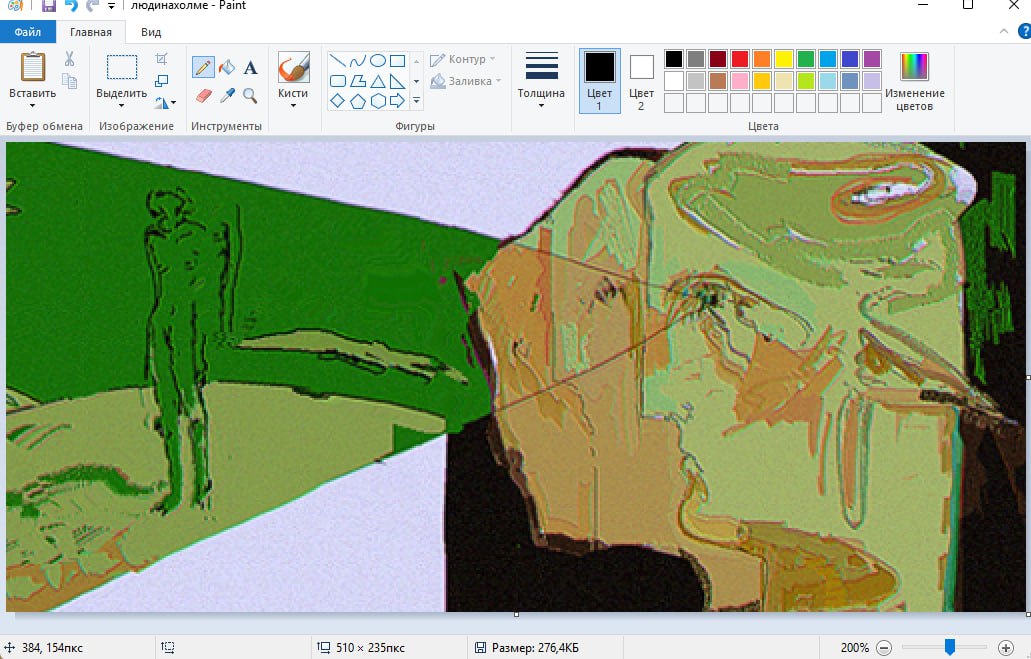Choose the Rounded rectangle shape
Image resolution: width=1031 pixels, height=659 pixels.
(338, 81)
